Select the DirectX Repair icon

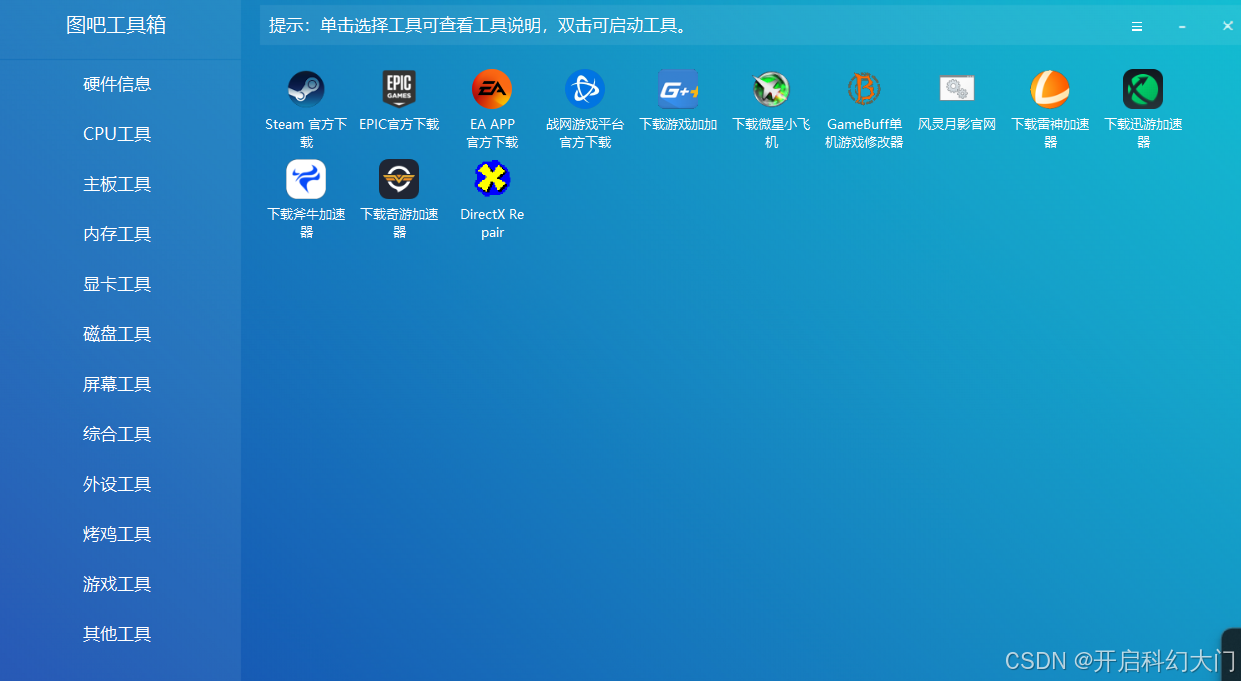pyautogui.click(x=492, y=179)
